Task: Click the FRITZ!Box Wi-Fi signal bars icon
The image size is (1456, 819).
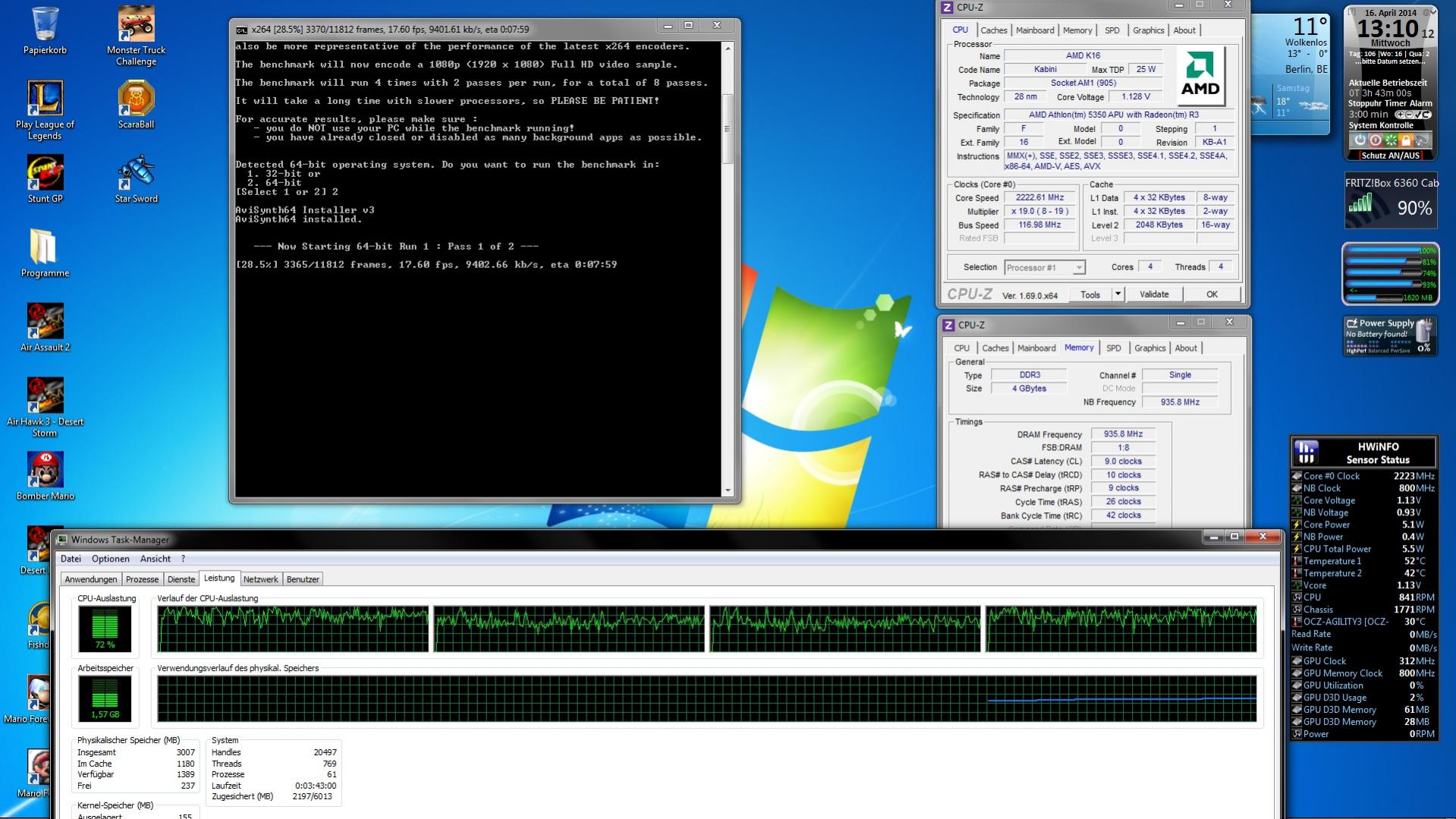Action: (x=1360, y=203)
